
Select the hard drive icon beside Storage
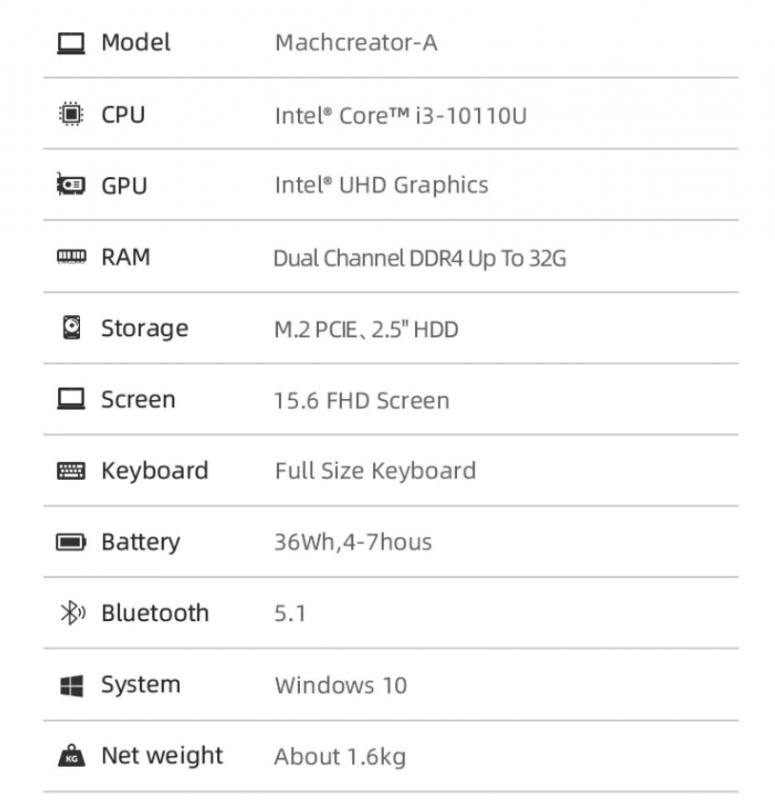pyautogui.click(x=71, y=328)
